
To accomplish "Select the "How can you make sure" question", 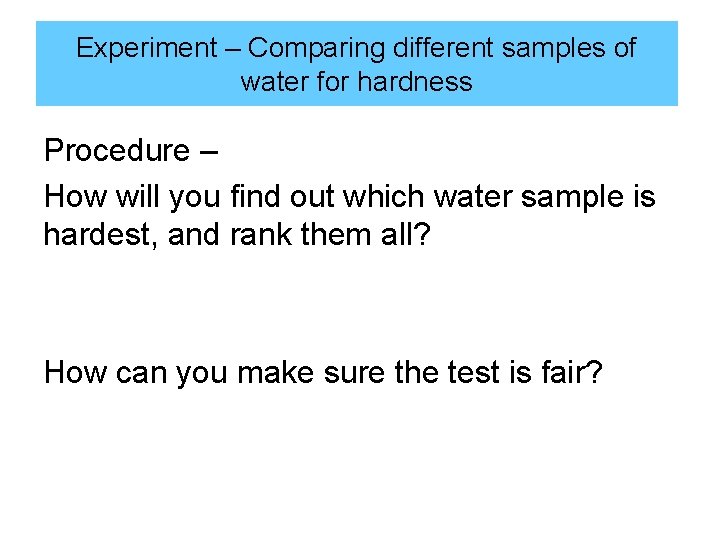I will [323, 372].
